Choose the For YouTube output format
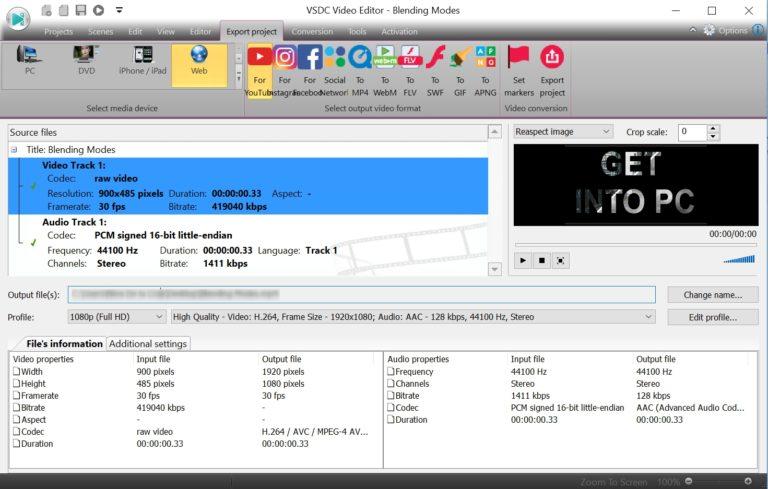The width and height of the screenshot is (768, 489). [260, 71]
